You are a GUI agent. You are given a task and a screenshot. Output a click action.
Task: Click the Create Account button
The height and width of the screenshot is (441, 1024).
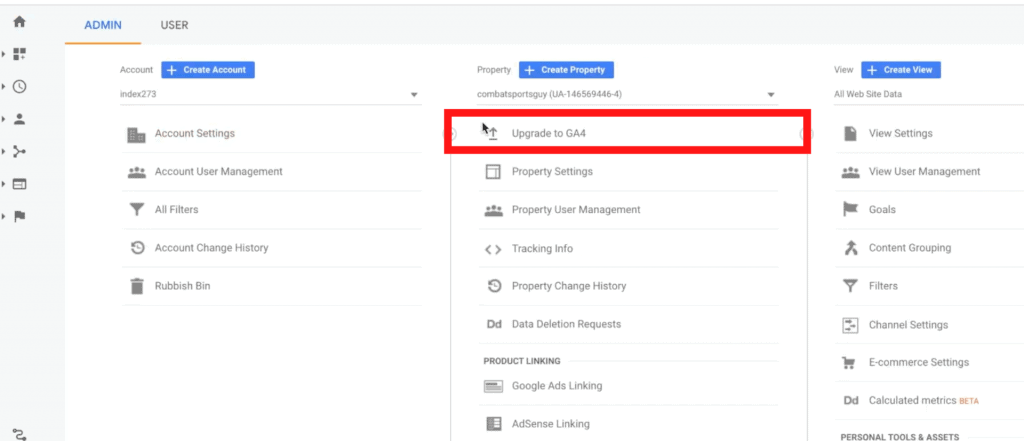[208, 70]
